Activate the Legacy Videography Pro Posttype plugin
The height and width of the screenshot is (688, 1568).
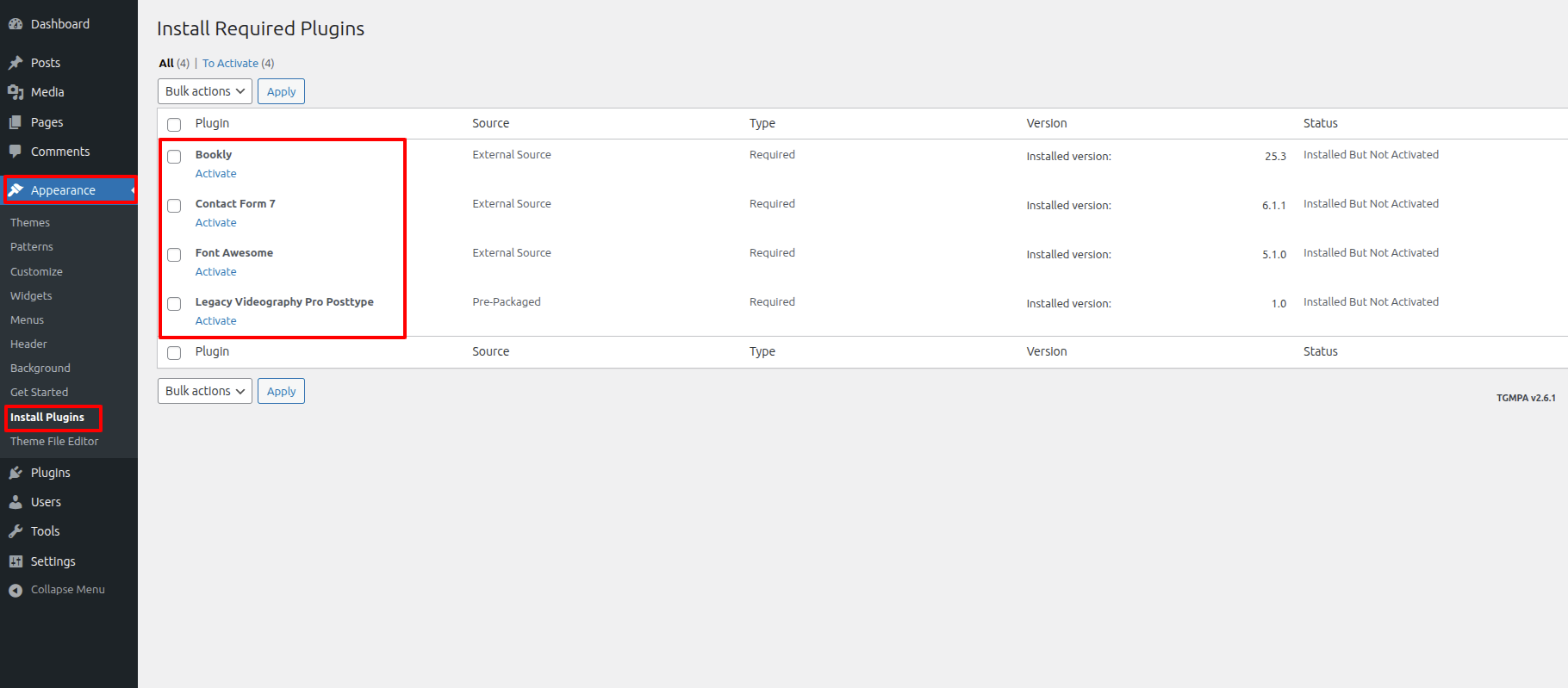(215, 321)
